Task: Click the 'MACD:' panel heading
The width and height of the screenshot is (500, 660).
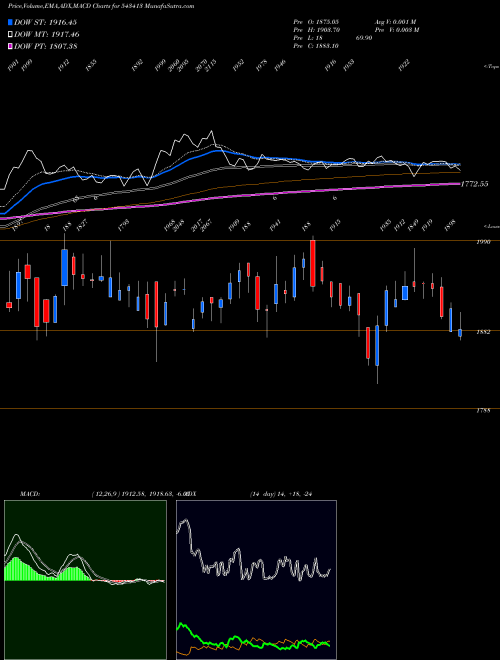Action: (x=30, y=494)
